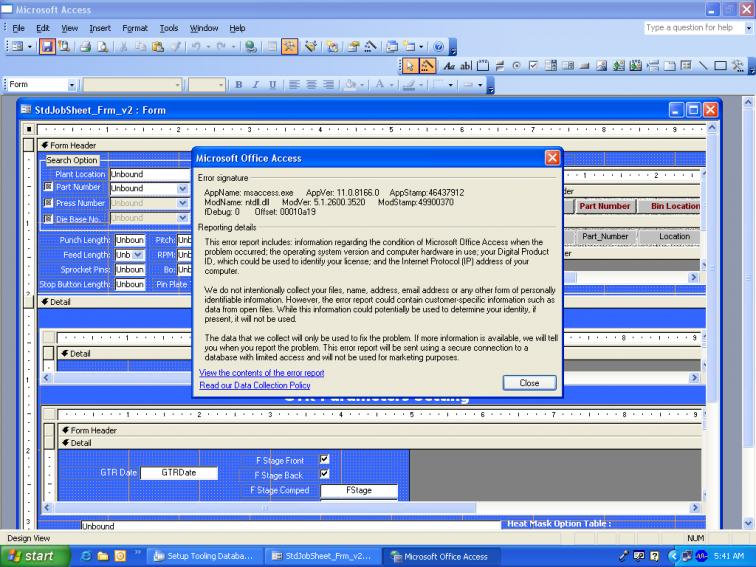Open View the contents of the error report
The height and width of the screenshot is (567, 756).
pos(261,373)
